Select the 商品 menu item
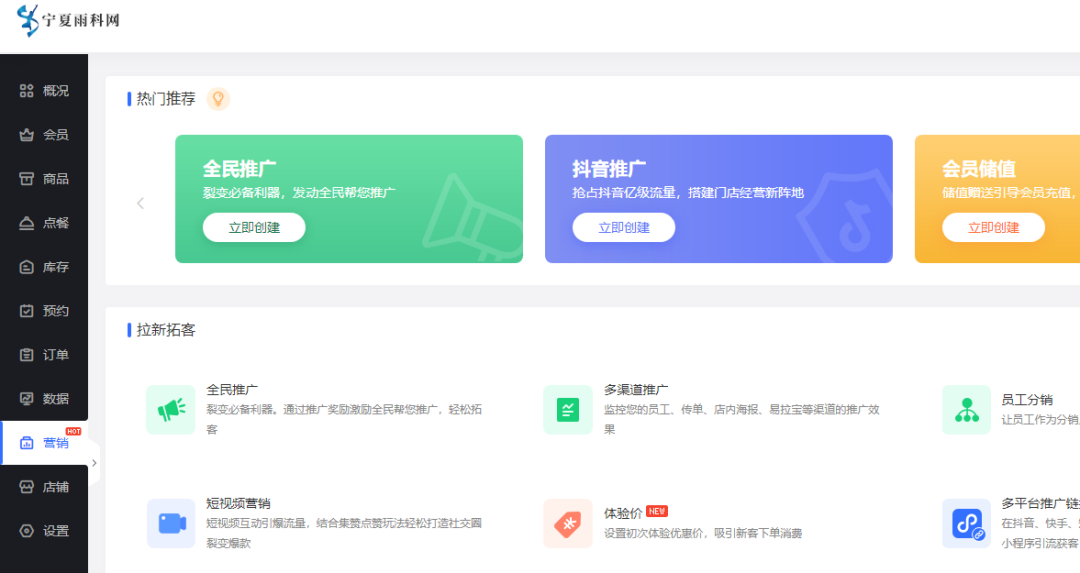The height and width of the screenshot is (573, 1080). pos(44,179)
